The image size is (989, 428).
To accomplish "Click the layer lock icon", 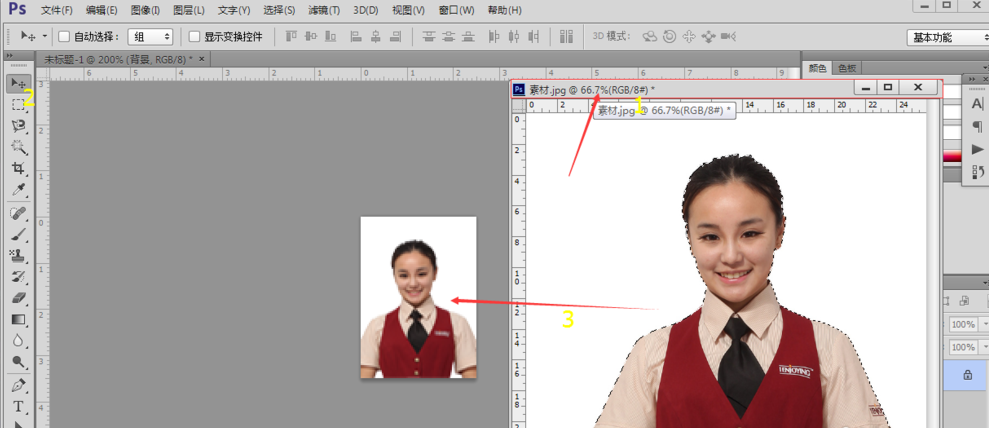I will [967, 374].
